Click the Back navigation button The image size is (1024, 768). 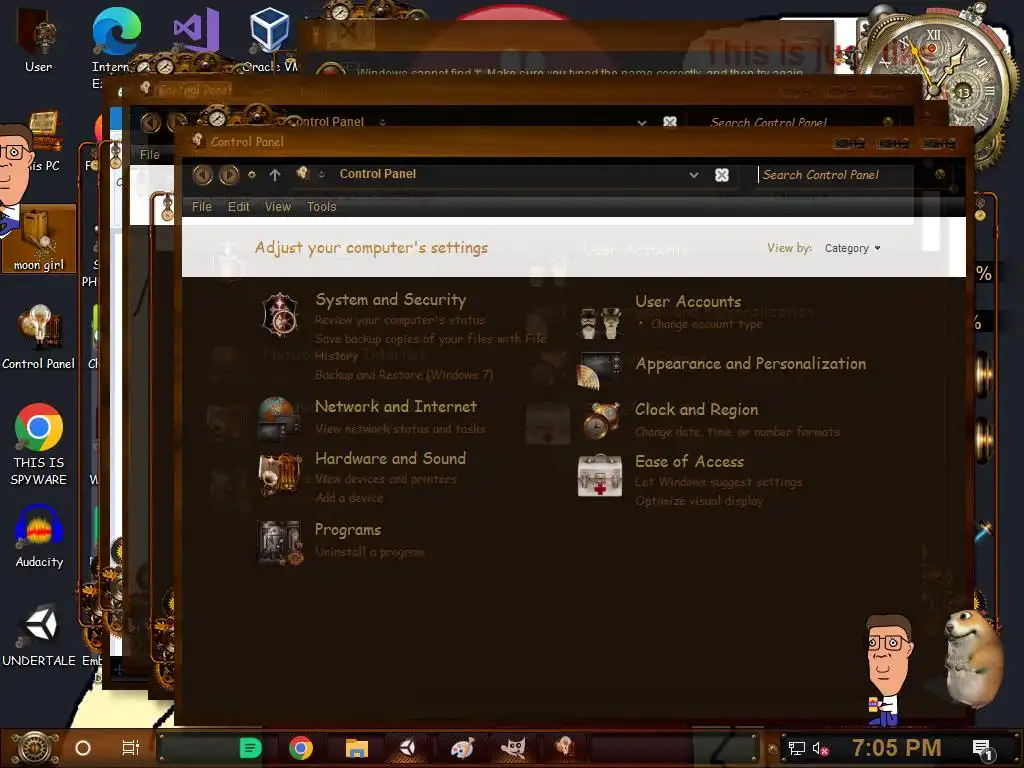202,174
